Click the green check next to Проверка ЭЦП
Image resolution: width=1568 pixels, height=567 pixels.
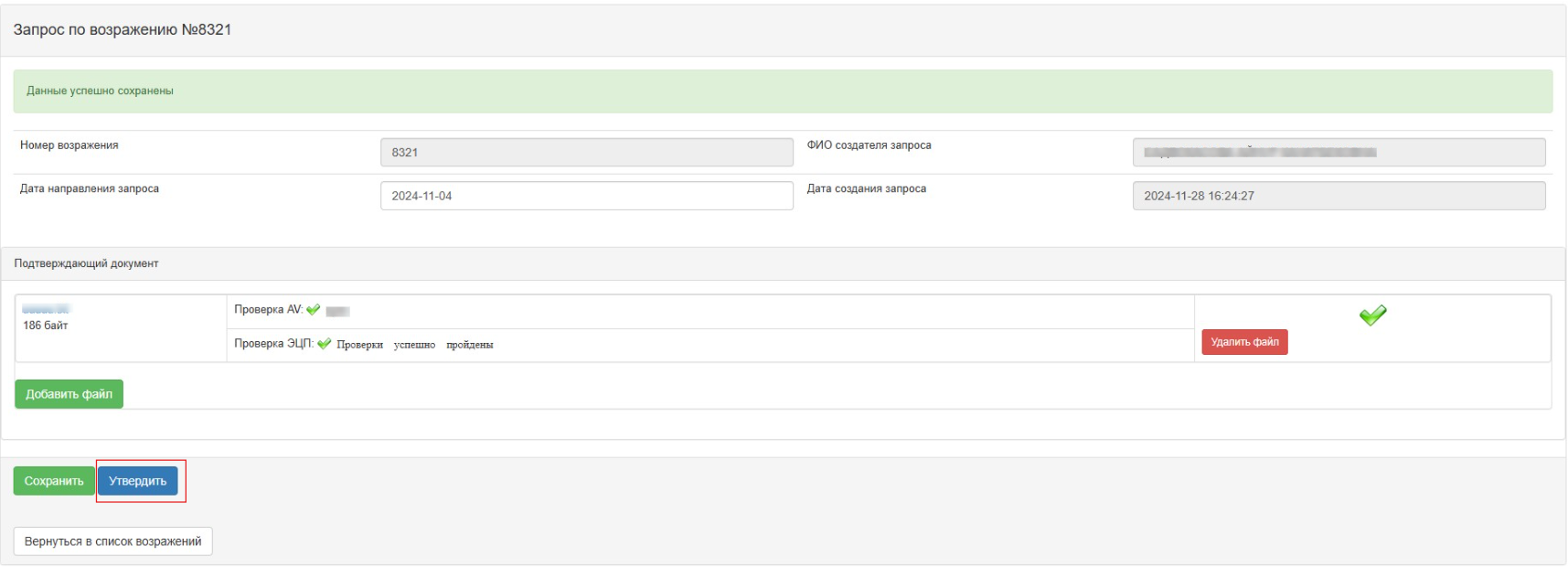click(x=325, y=344)
